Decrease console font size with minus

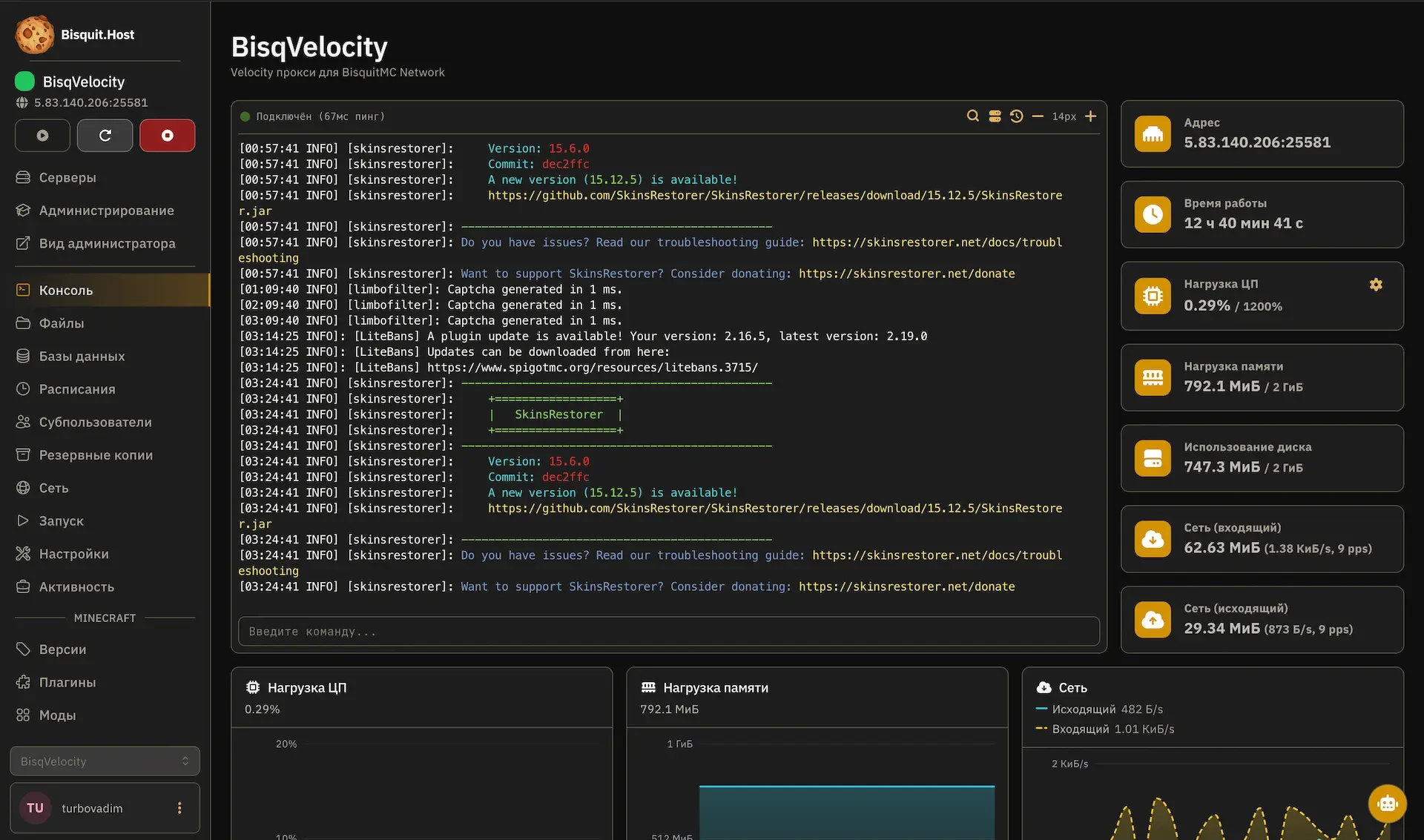(1038, 116)
